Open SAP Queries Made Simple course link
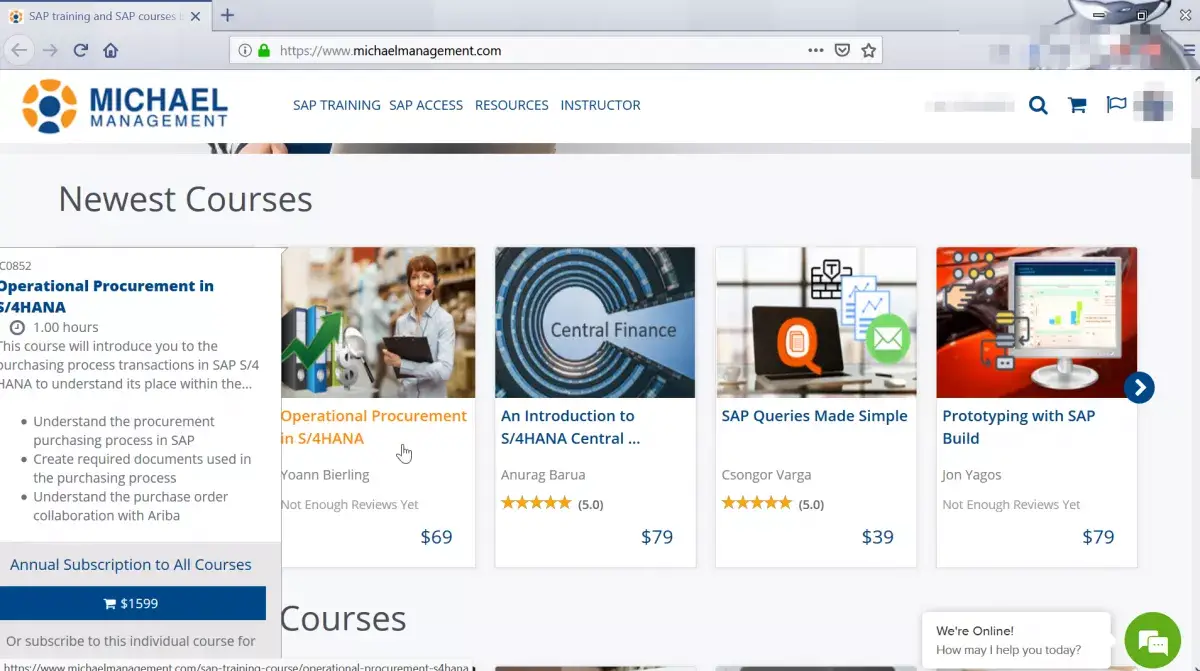 pos(815,416)
